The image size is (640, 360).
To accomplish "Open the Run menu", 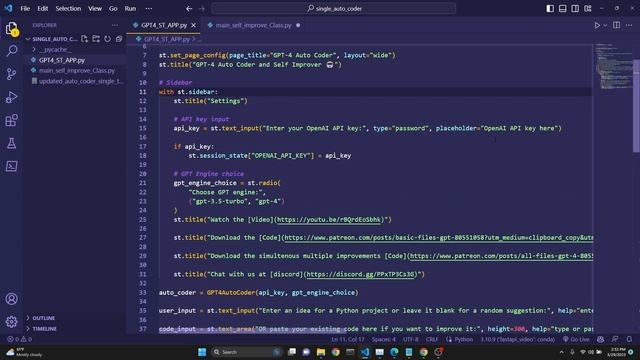I will coord(130,8).
